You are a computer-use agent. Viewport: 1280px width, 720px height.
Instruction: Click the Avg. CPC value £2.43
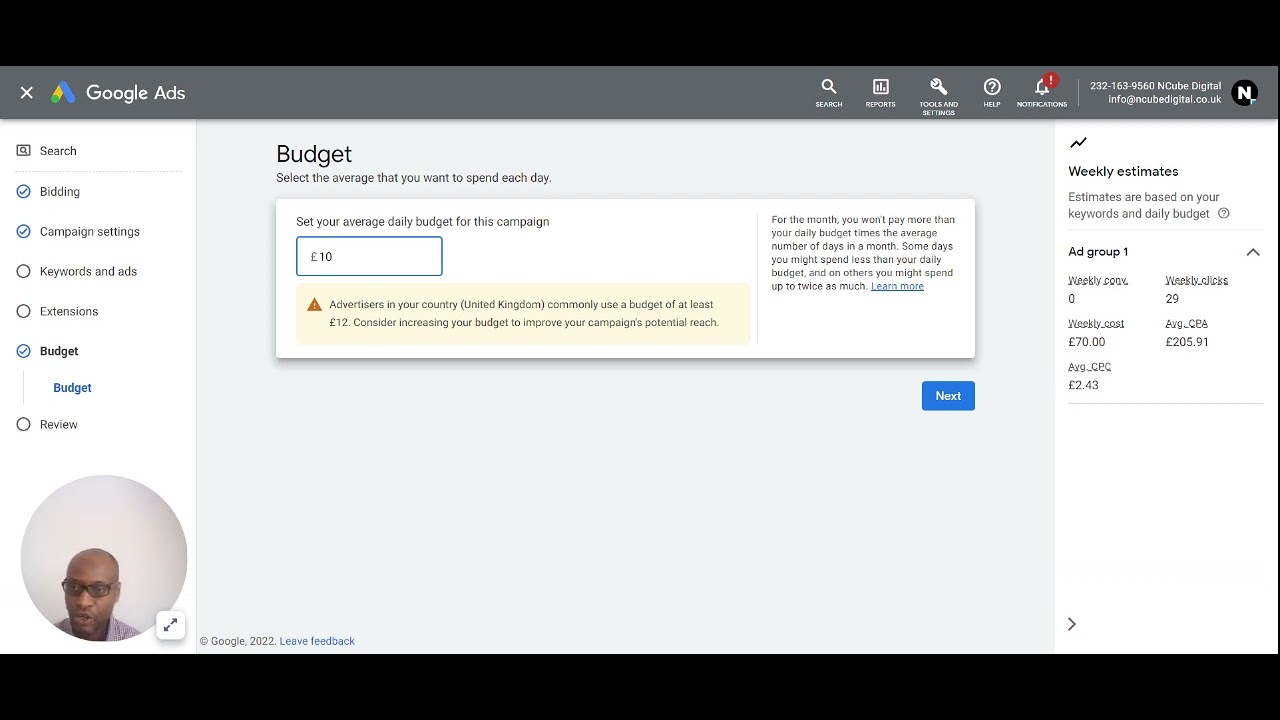[x=1083, y=385]
